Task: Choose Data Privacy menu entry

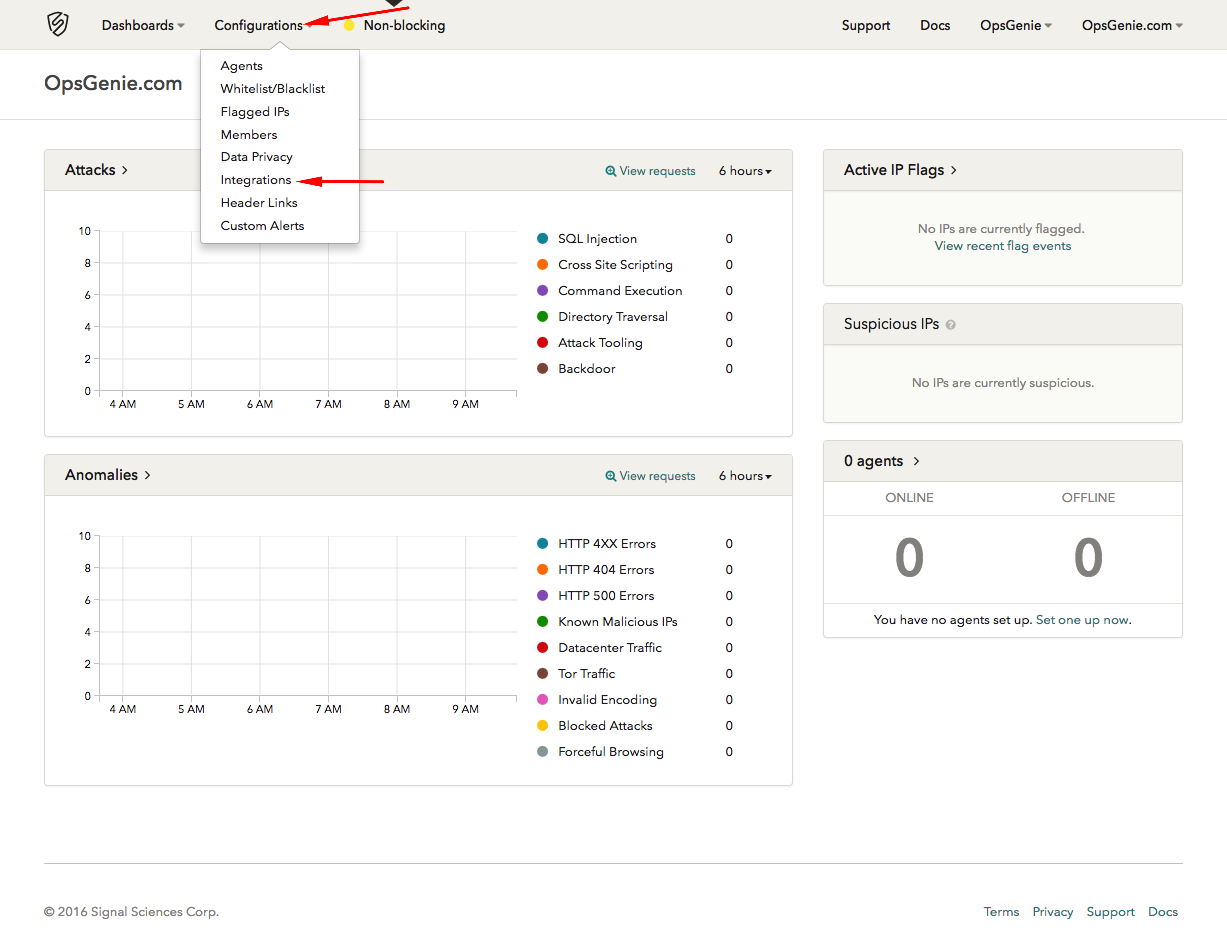Action: 257,157
